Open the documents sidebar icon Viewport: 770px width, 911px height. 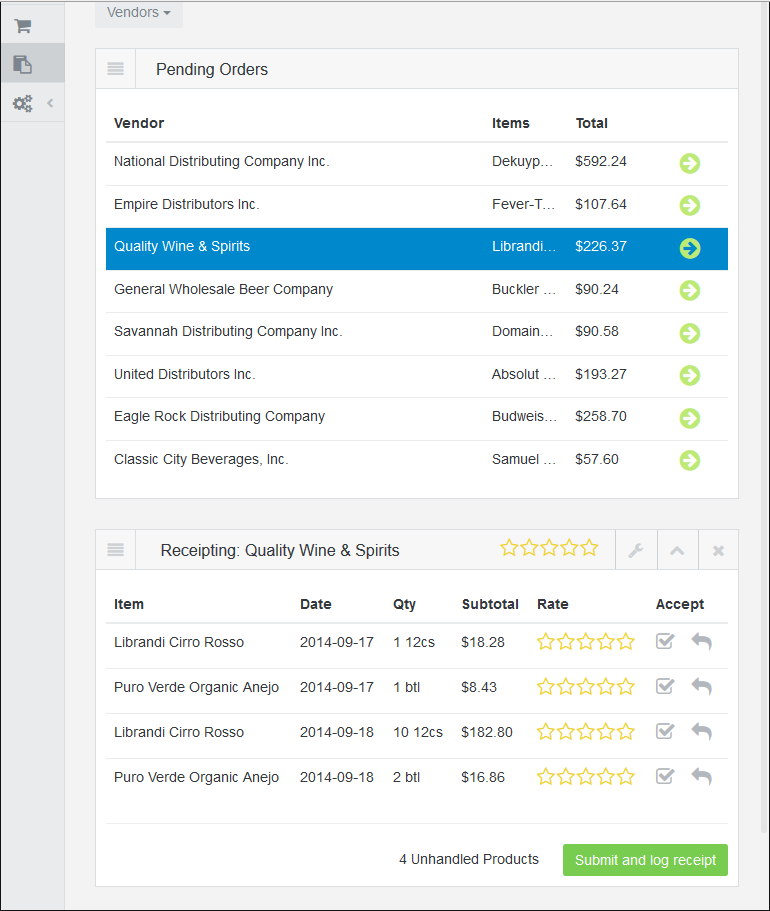[x=22, y=64]
